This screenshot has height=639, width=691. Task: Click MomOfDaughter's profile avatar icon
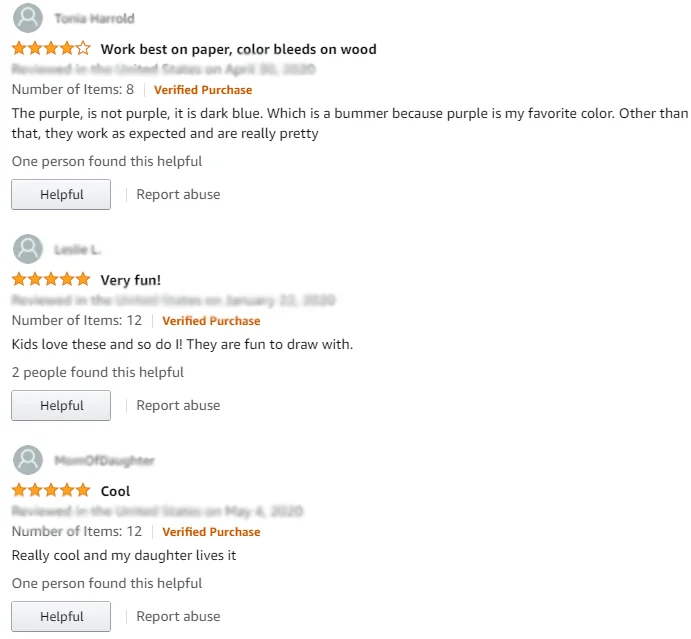pyautogui.click(x=29, y=460)
